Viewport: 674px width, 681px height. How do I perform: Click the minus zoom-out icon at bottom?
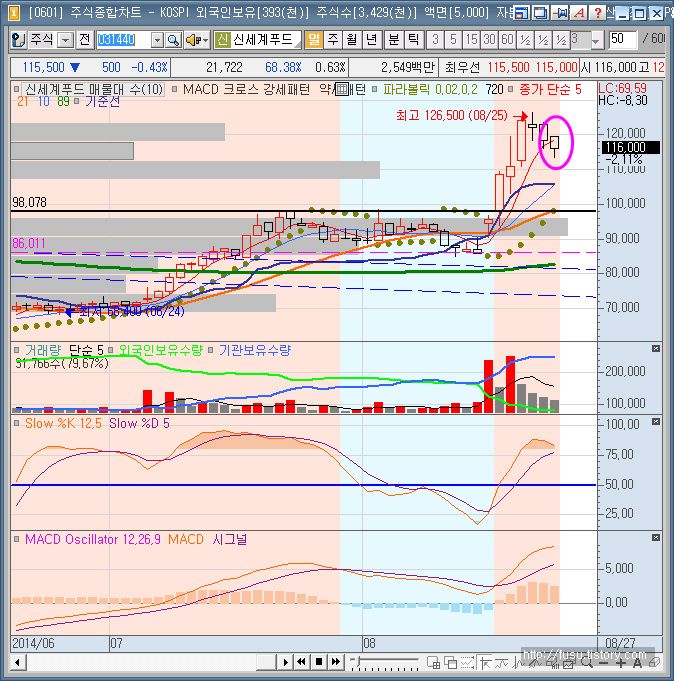pos(603,663)
